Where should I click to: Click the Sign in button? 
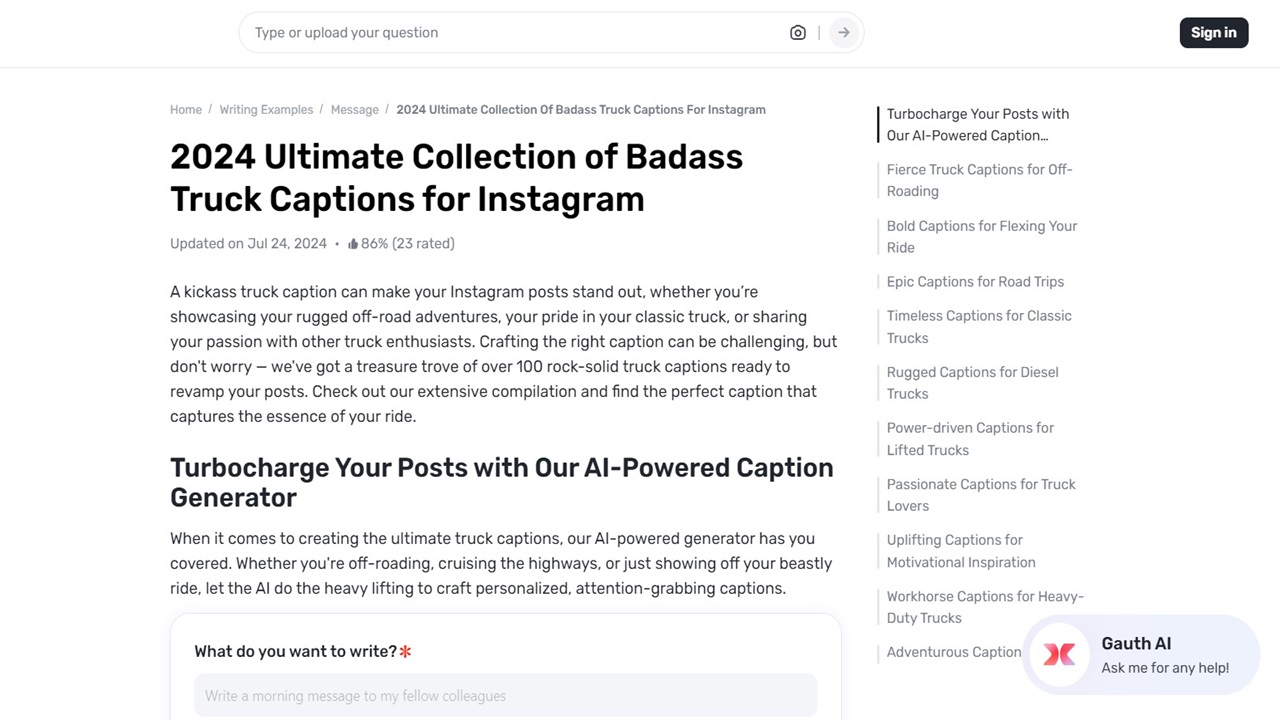[x=1213, y=32]
